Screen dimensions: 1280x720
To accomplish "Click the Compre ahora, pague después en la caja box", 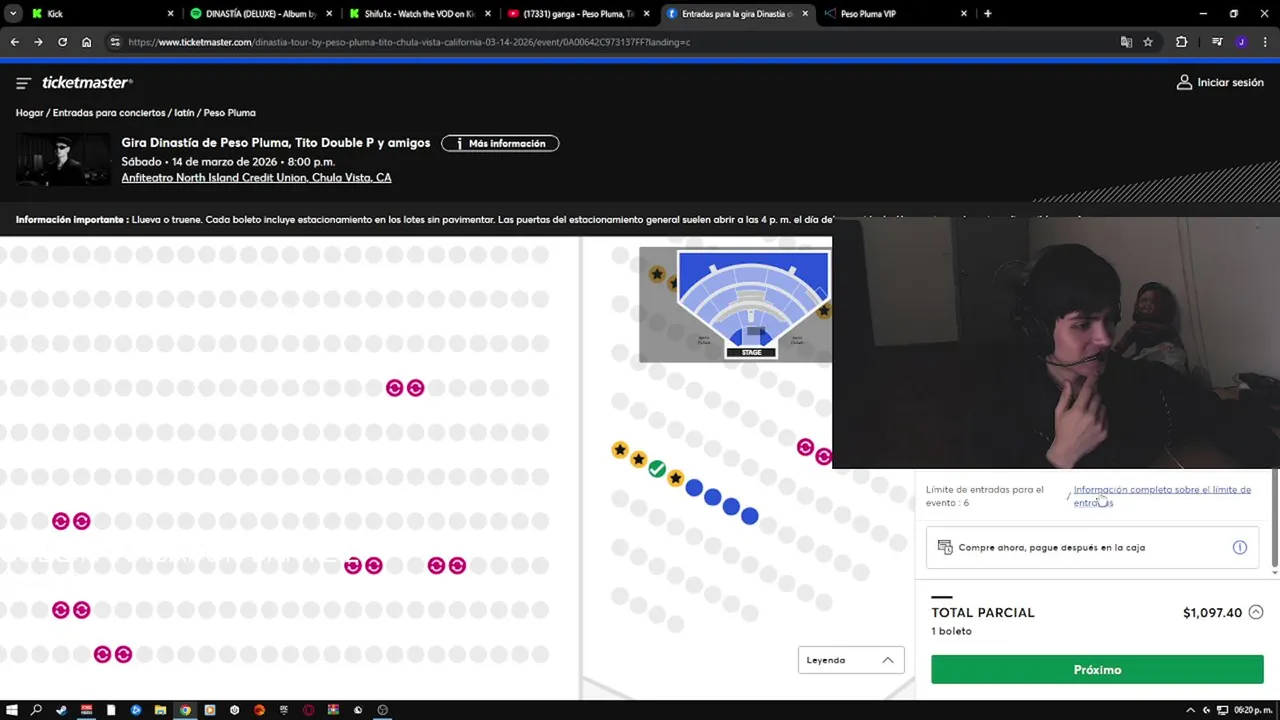I will pyautogui.click(x=1092, y=547).
